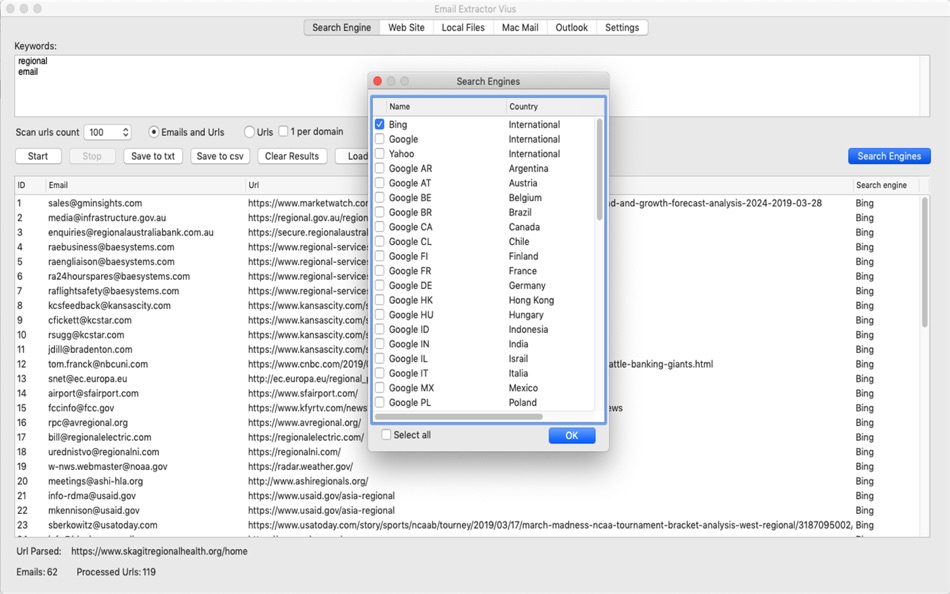Check the Google IL checkbox
This screenshot has width=950, height=594.
[x=379, y=358]
